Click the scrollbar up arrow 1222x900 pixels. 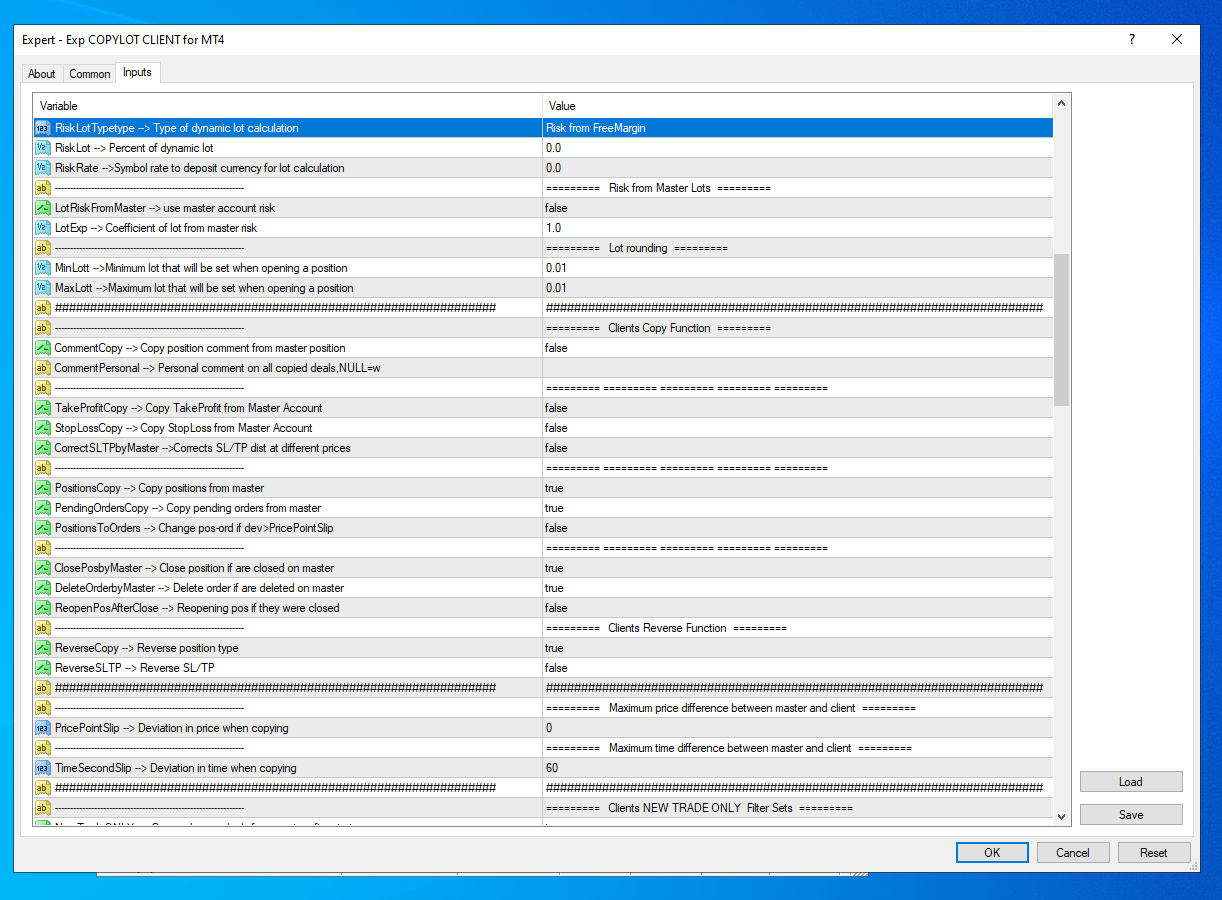point(1061,103)
